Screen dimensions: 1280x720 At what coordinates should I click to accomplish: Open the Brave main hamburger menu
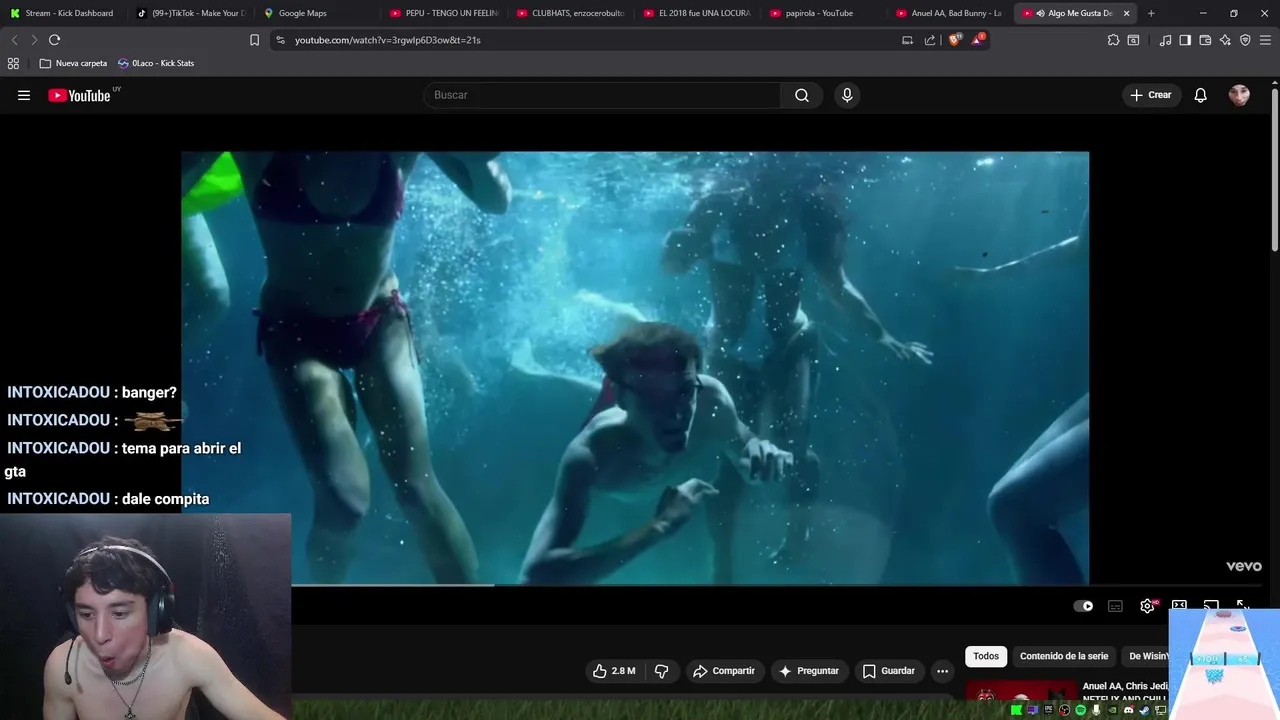click(x=1265, y=40)
